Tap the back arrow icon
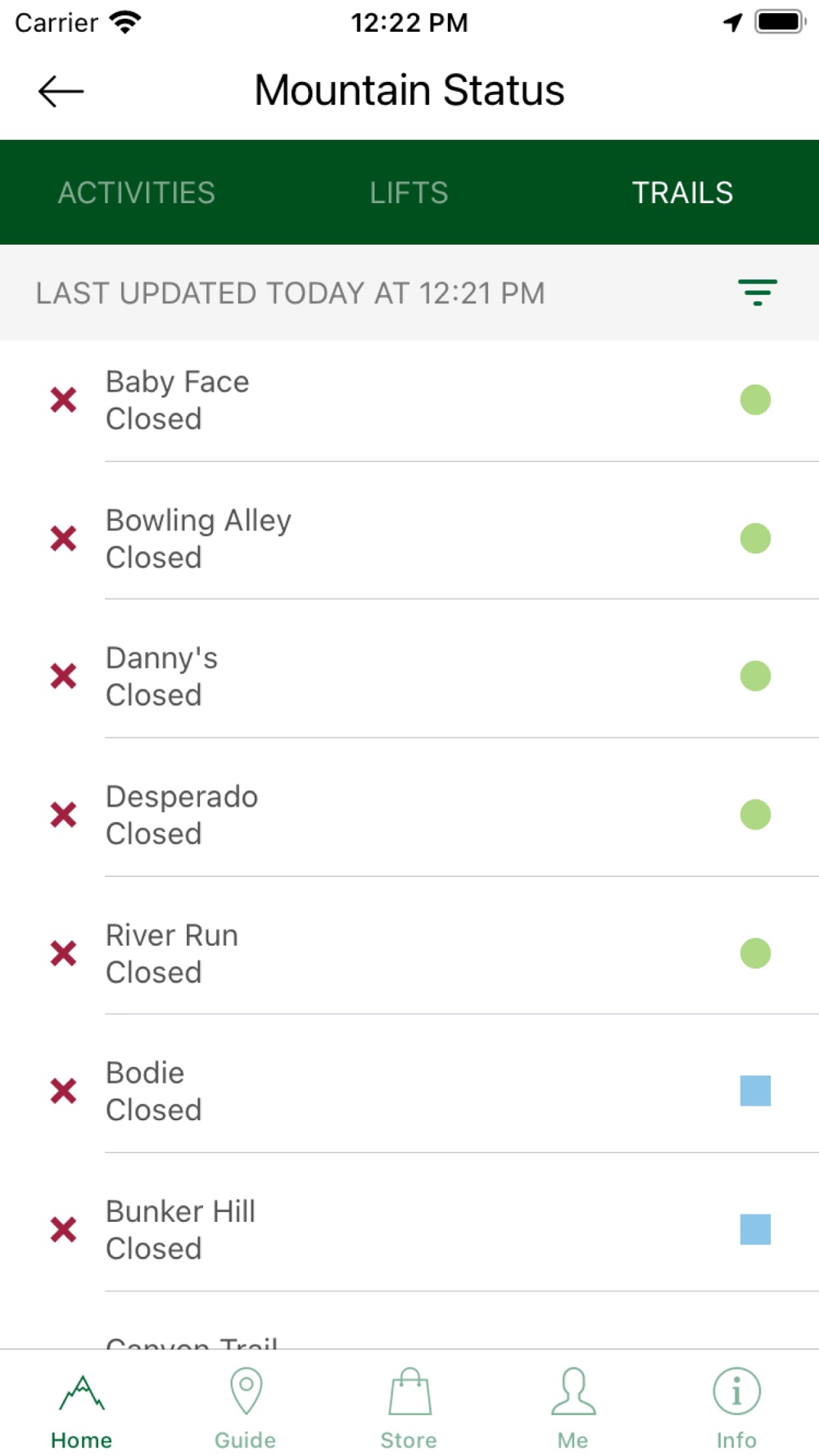Viewport: 819px width, 1456px height. [61, 91]
